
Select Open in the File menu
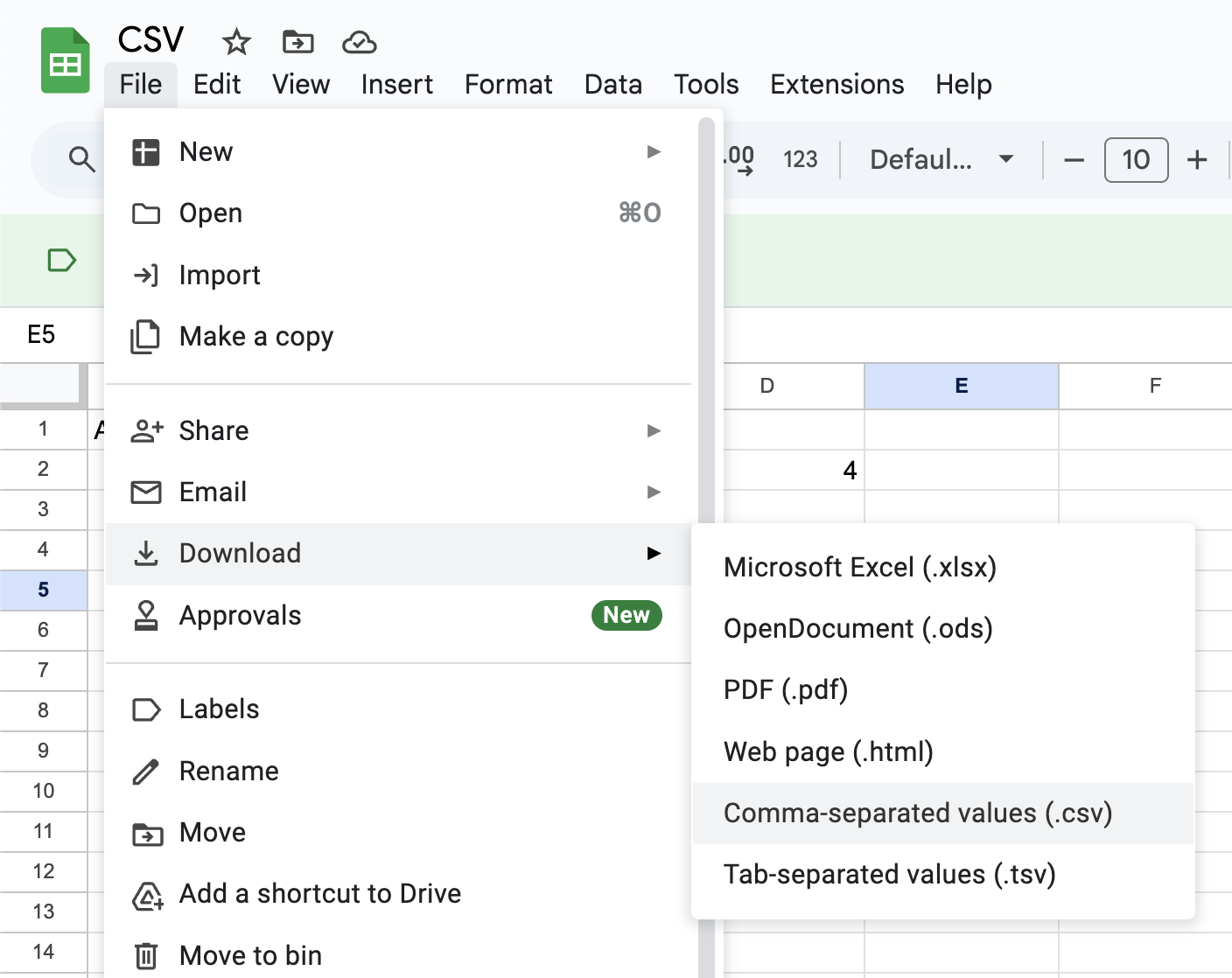(x=399, y=213)
